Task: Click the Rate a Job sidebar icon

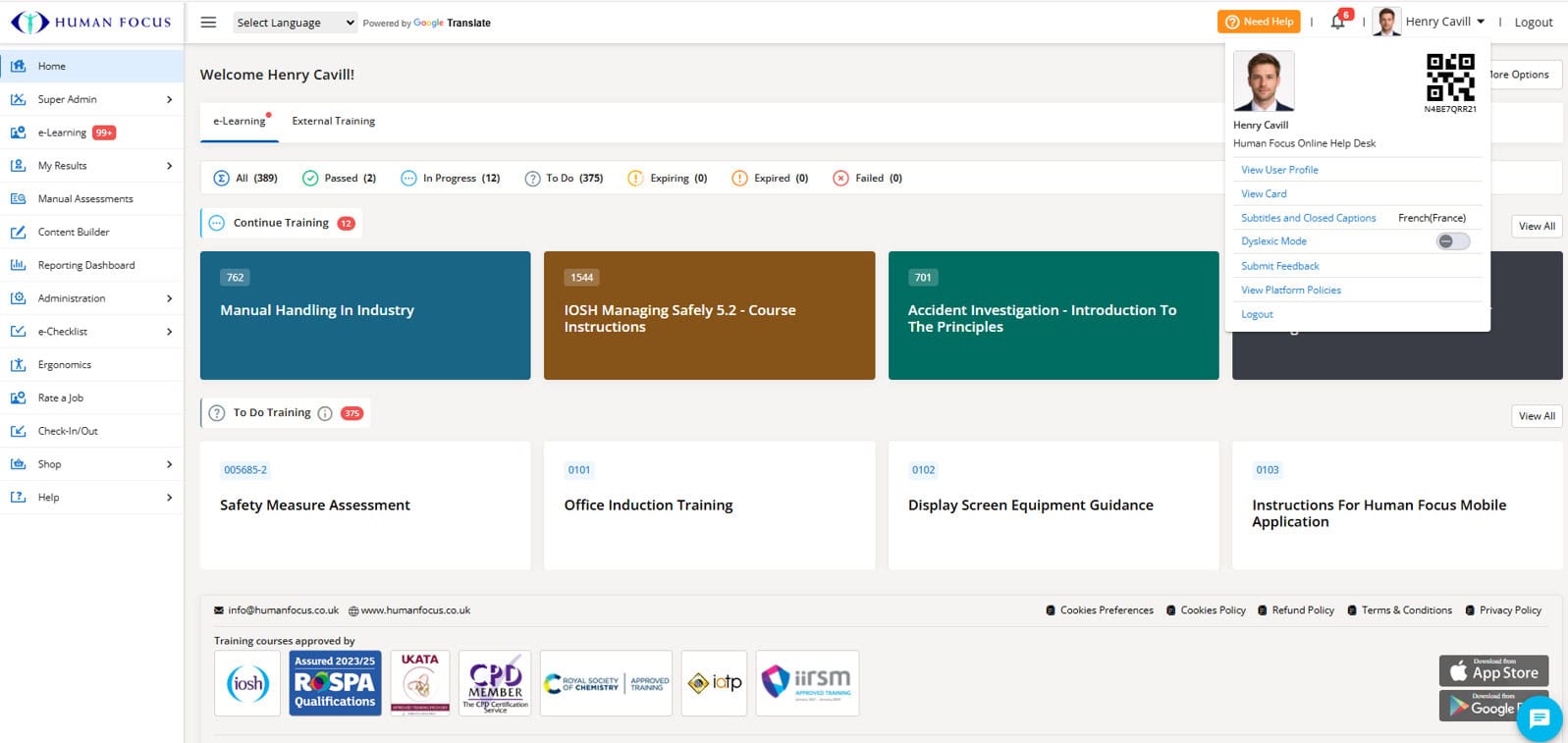Action: 18,398
